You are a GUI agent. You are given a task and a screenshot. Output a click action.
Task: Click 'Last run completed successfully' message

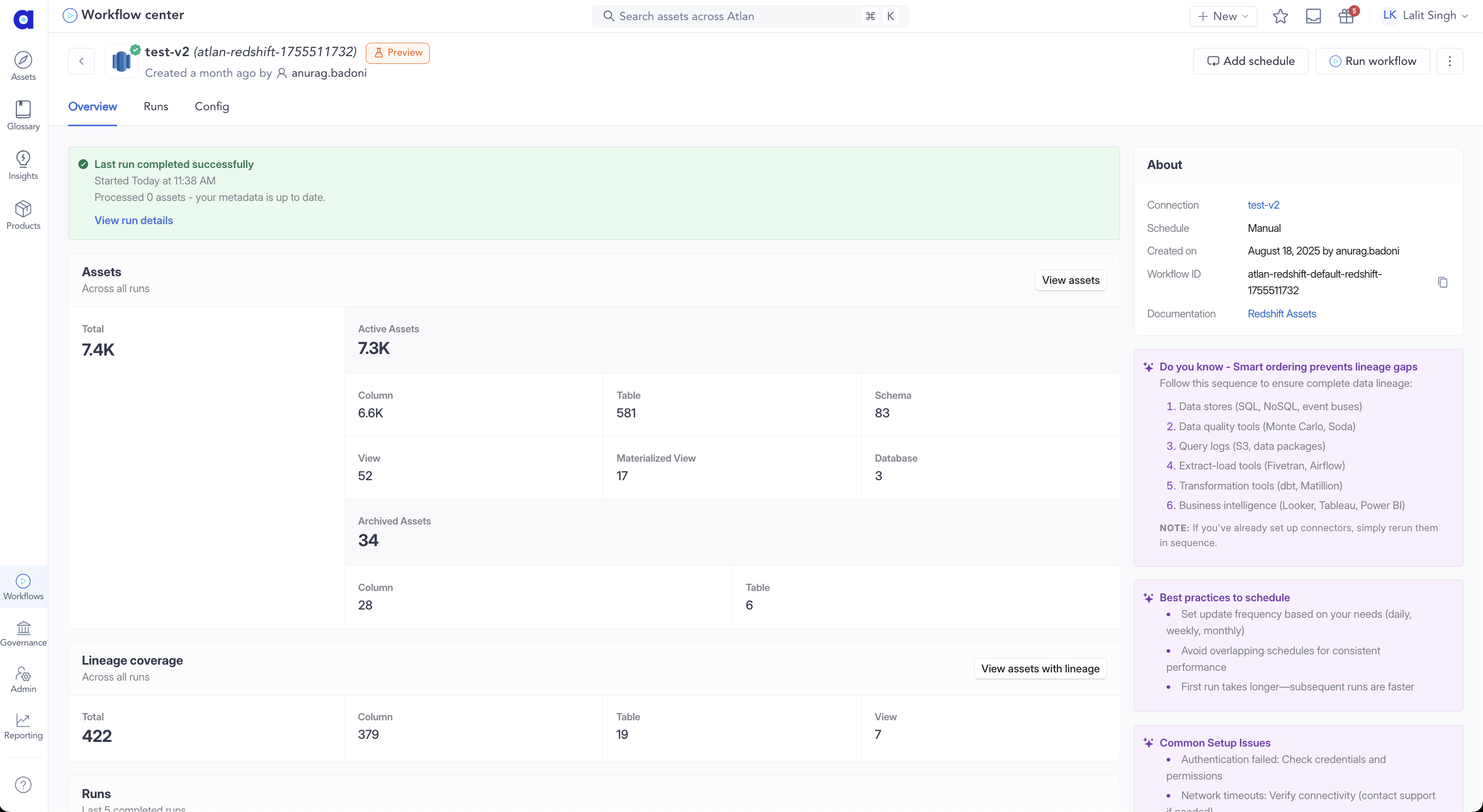(174, 164)
